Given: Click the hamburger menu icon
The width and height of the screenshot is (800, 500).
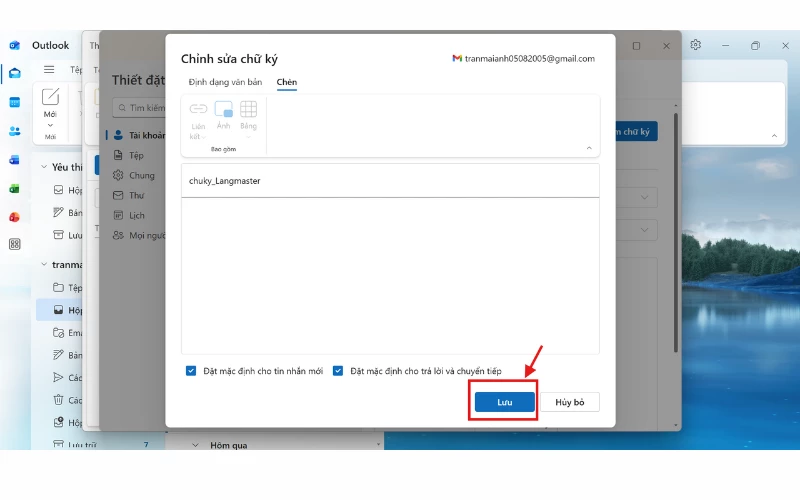Looking at the screenshot, I should [x=49, y=70].
